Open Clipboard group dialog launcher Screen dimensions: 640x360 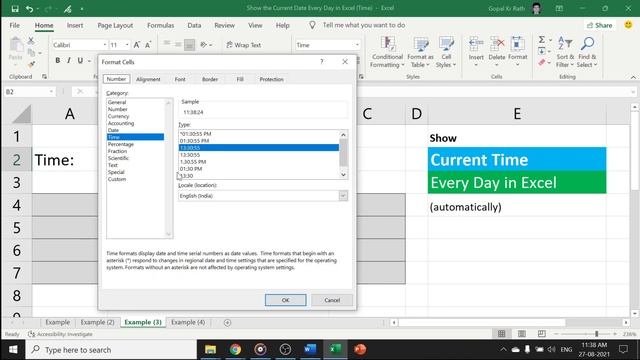pos(44,76)
